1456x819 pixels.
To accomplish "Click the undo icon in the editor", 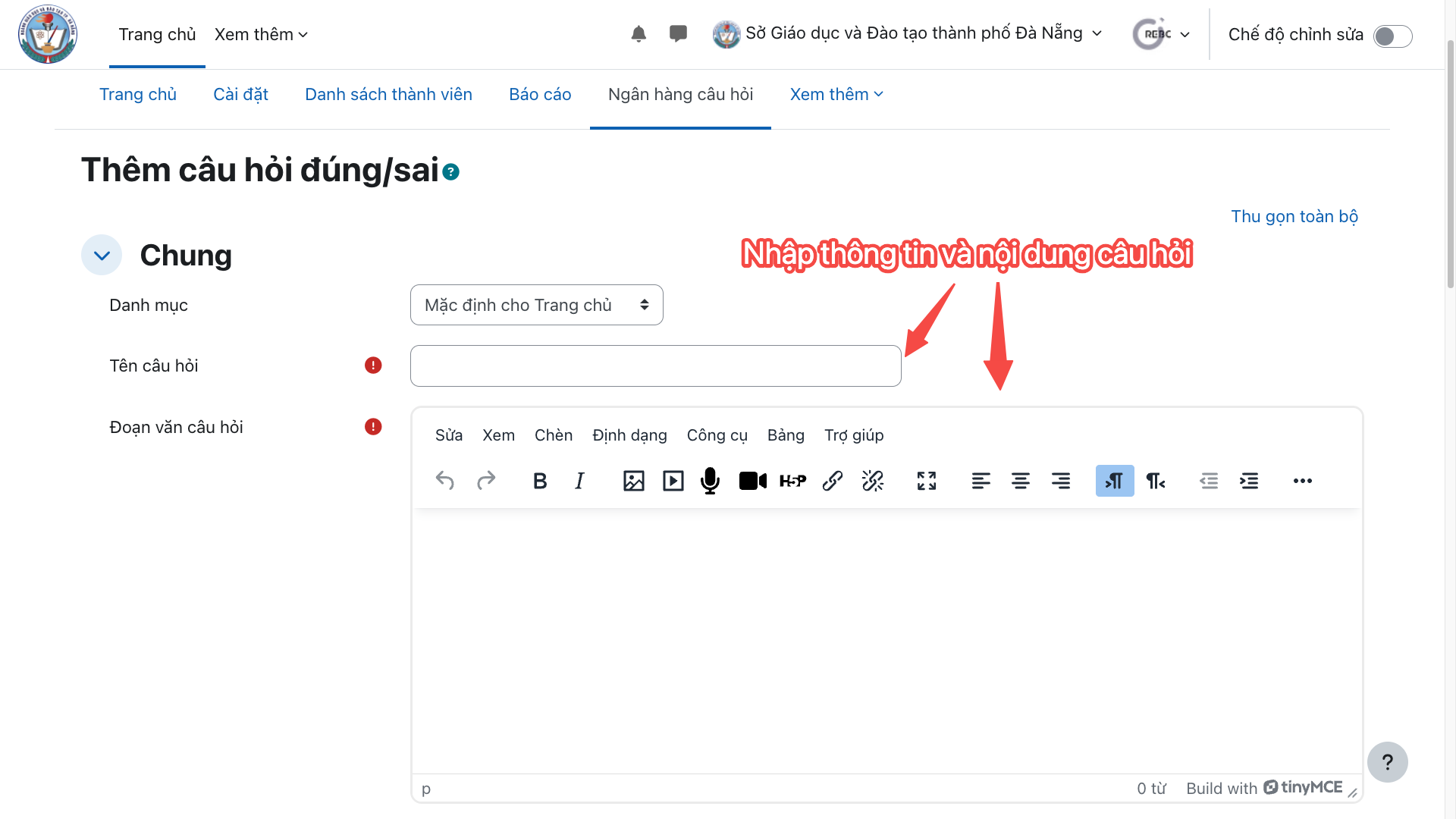I will [445, 481].
